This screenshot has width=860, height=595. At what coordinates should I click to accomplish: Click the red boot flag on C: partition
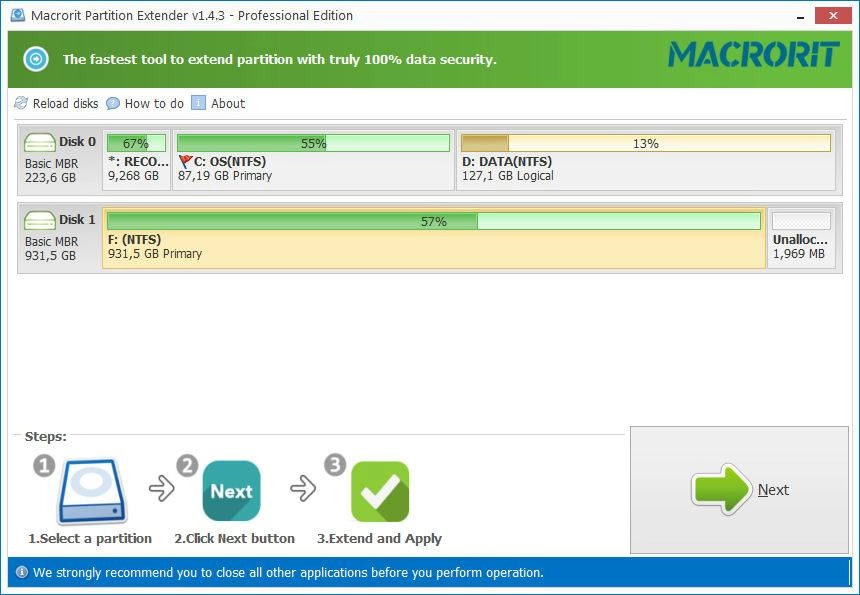pyautogui.click(x=185, y=161)
